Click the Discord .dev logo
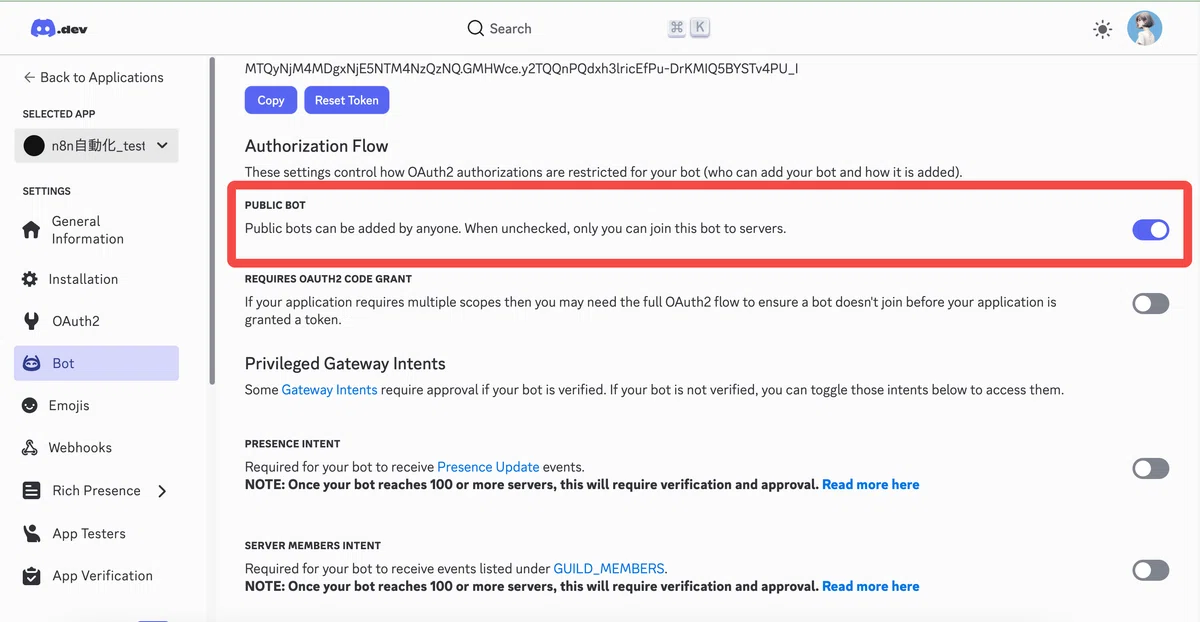The width and height of the screenshot is (1200, 622). 59,29
